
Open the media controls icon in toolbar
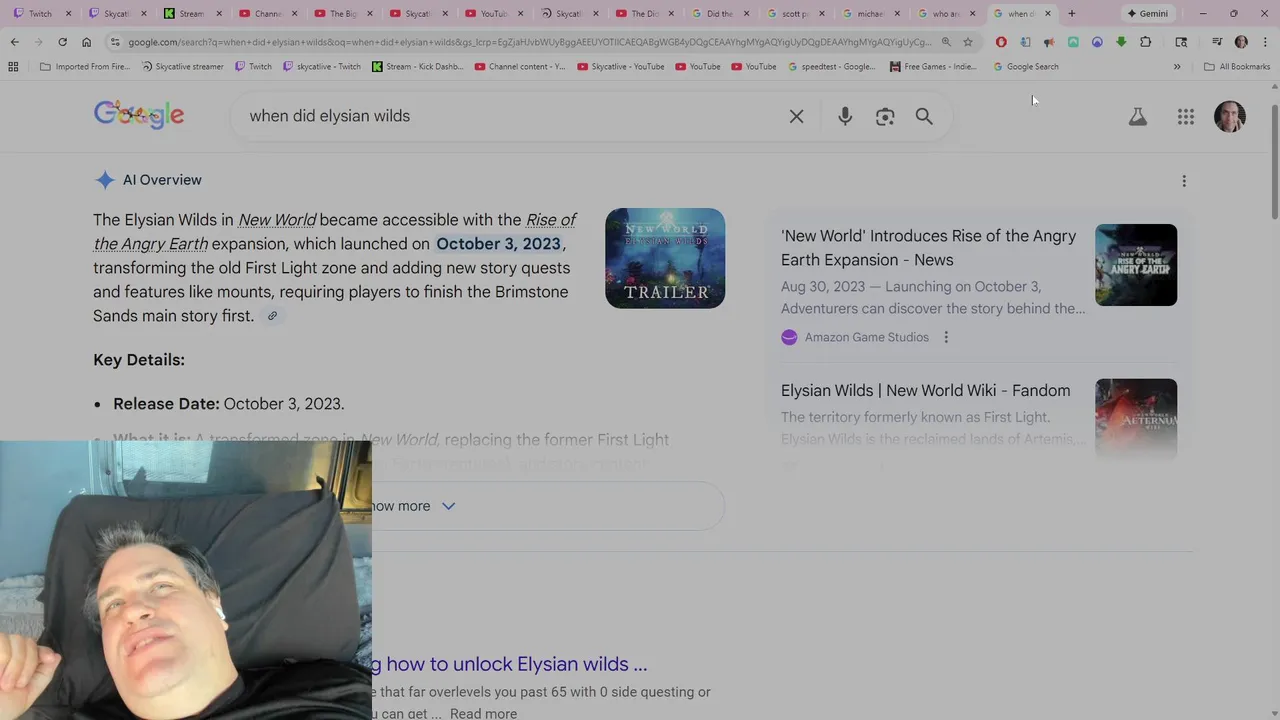(1217, 42)
